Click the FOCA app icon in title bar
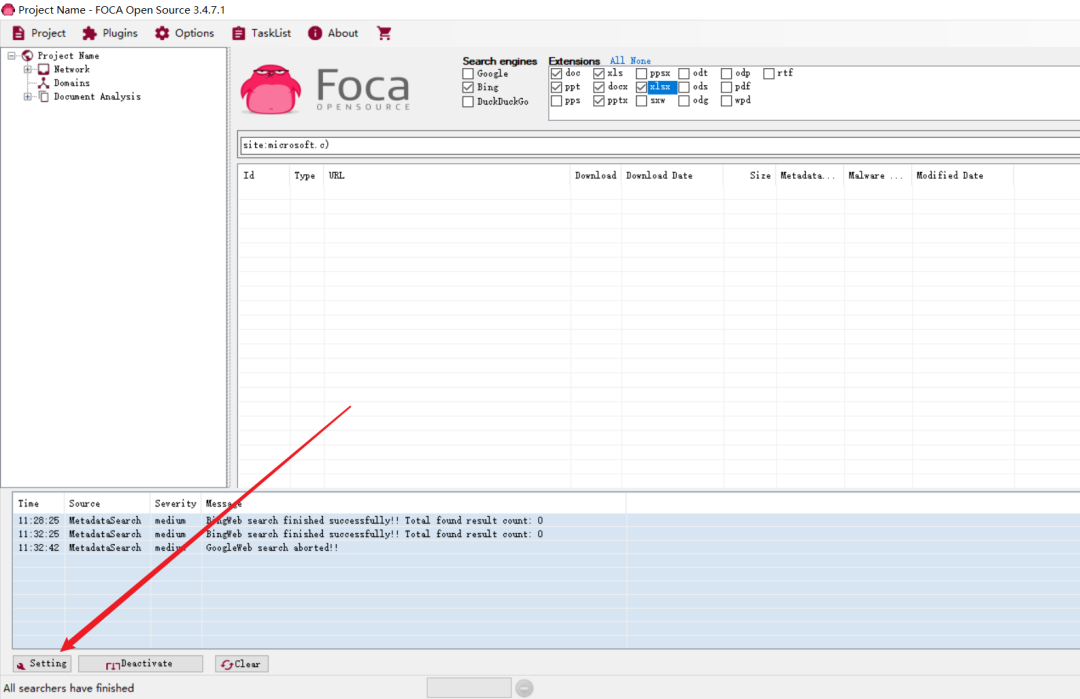The image size is (1080, 699). [8, 10]
